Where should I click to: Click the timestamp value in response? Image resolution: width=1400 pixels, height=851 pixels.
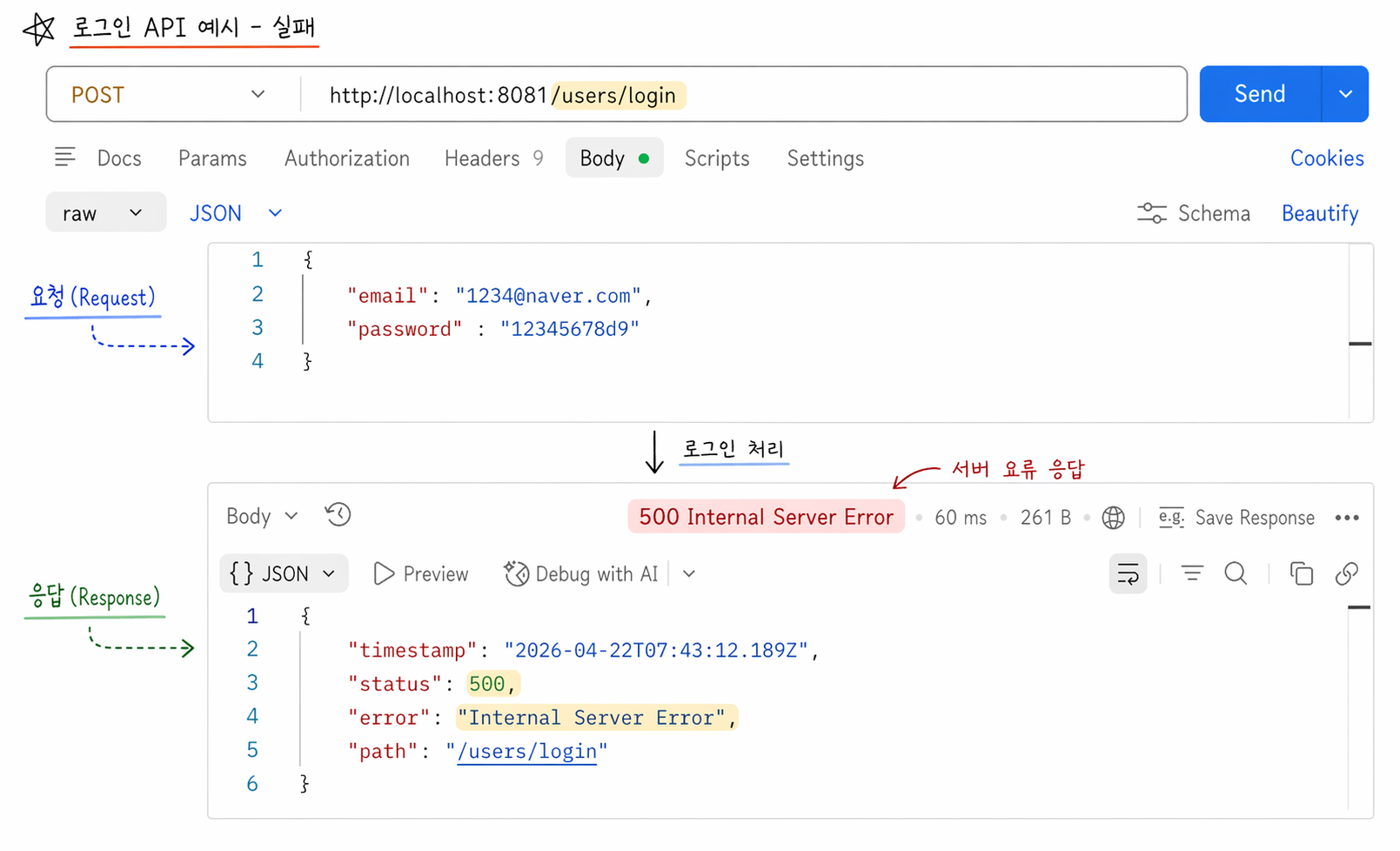pos(656,650)
